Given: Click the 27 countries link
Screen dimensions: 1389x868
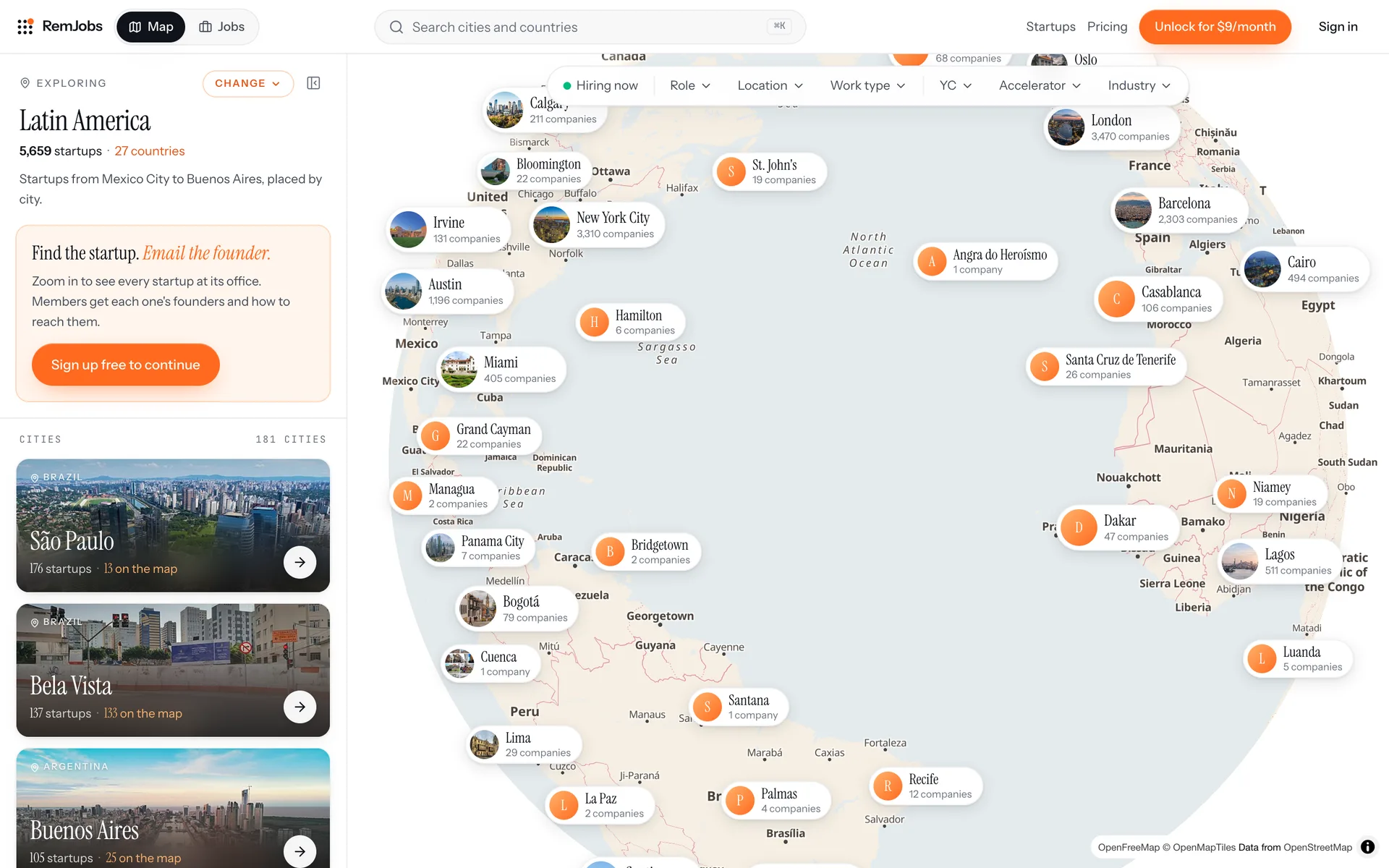Looking at the screenshot, I should [x=150, y=151].
